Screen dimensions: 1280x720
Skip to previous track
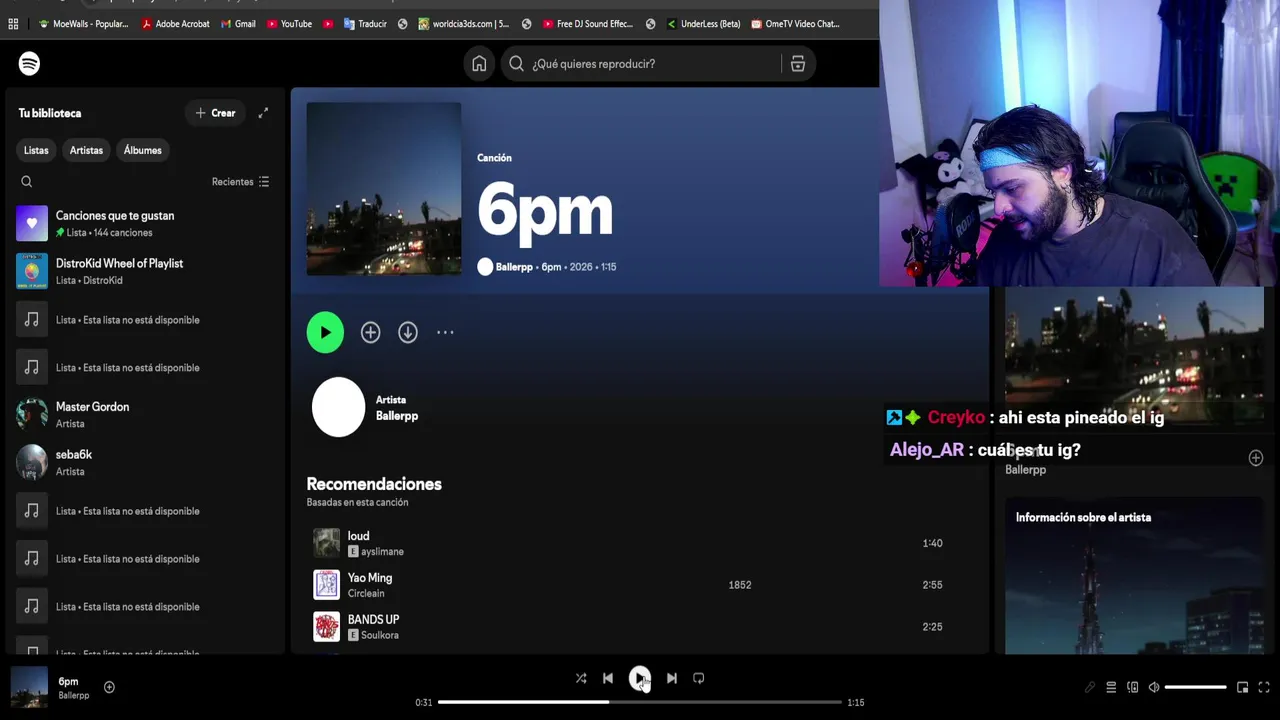[x=608, y=678]
